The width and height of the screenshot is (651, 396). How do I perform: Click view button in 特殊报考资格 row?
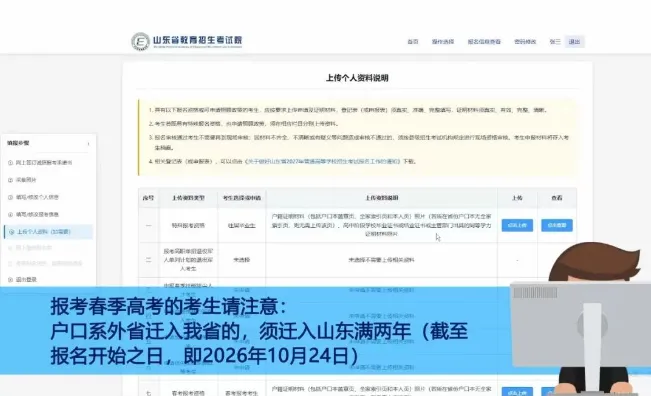pyautogui.click(x=557, y=225)
